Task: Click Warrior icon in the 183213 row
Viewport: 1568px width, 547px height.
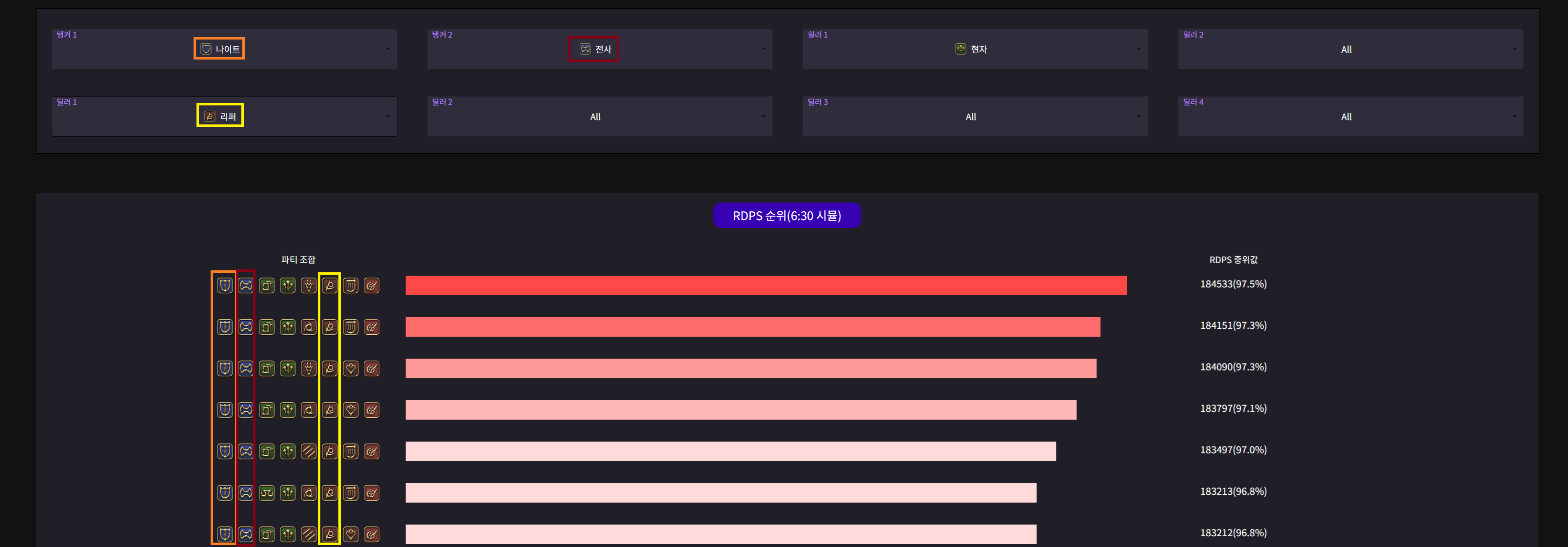Action: coord(246,492)
